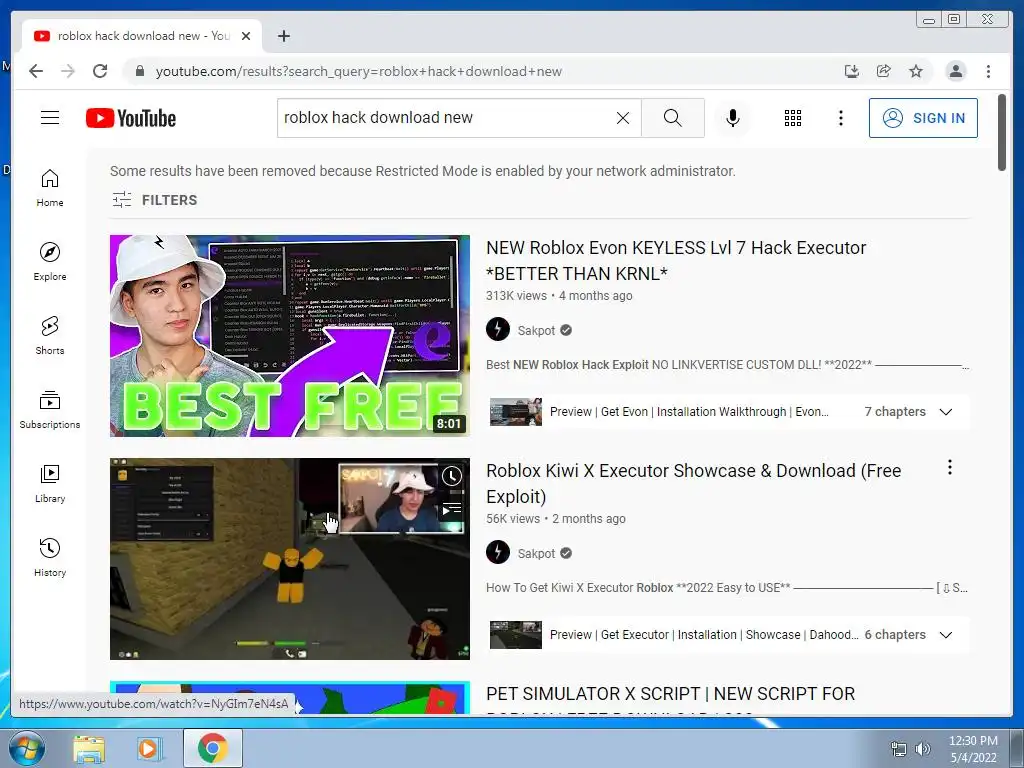
Task: Open Chrome's three-dot menu
Action: pyautogui.click(x=988, y=71)
